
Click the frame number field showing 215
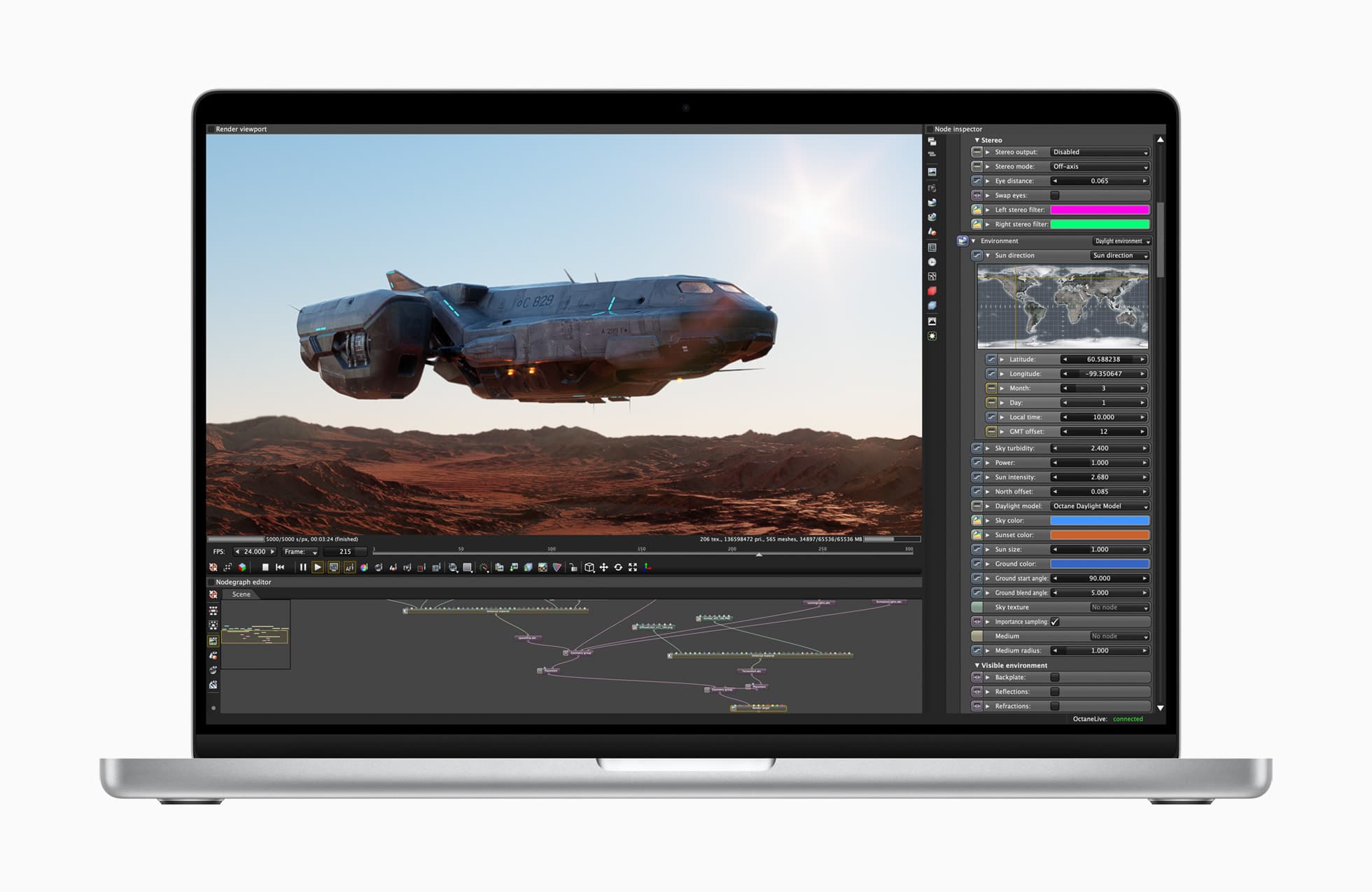click(344, 552)
